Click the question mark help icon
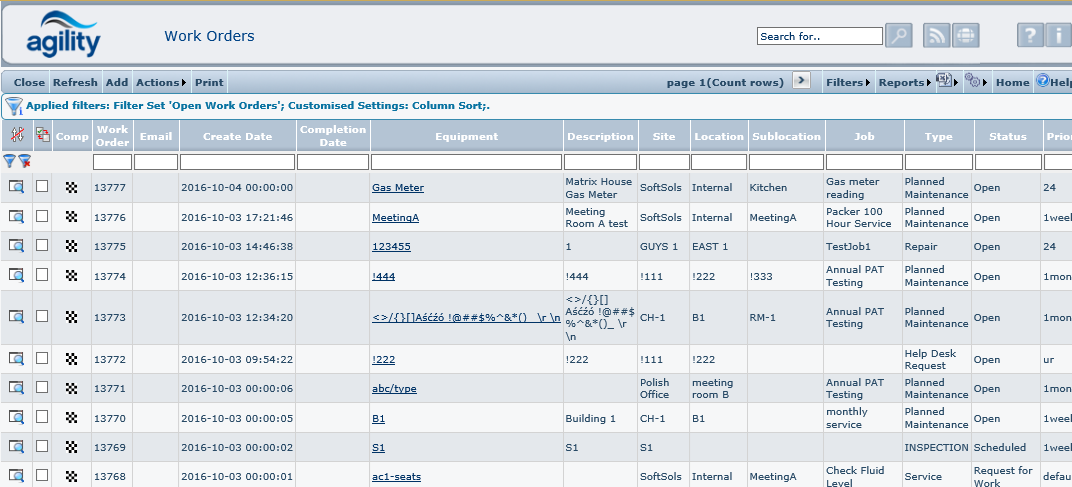Viewport: 1072px width, 487px height. (x=1030, y=36)
